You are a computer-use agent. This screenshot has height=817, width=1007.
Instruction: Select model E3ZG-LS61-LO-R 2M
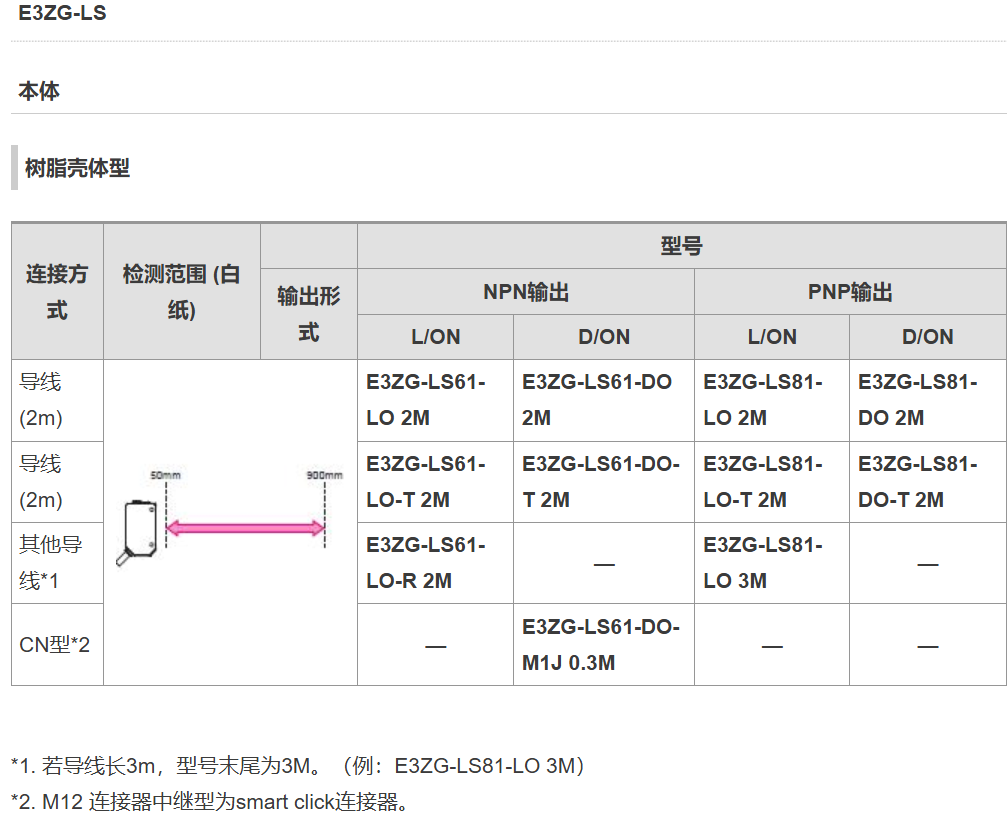click(425, 563)
